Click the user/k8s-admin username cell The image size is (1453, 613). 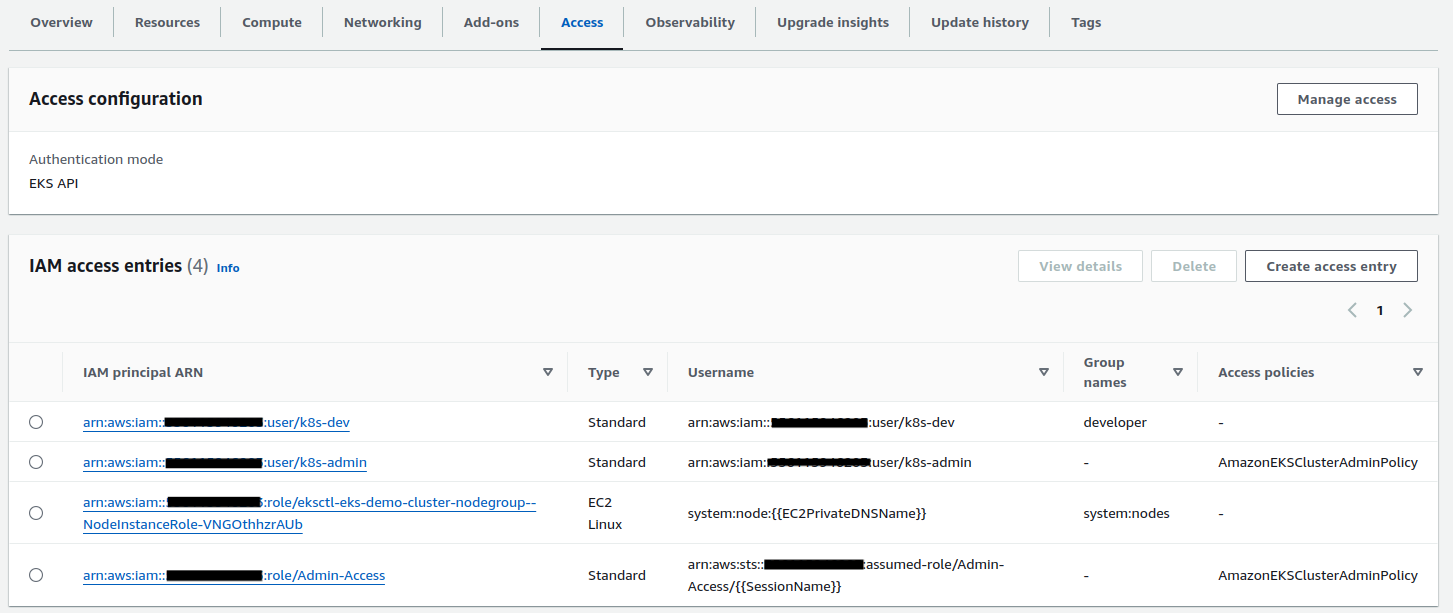tap(830, 462)
